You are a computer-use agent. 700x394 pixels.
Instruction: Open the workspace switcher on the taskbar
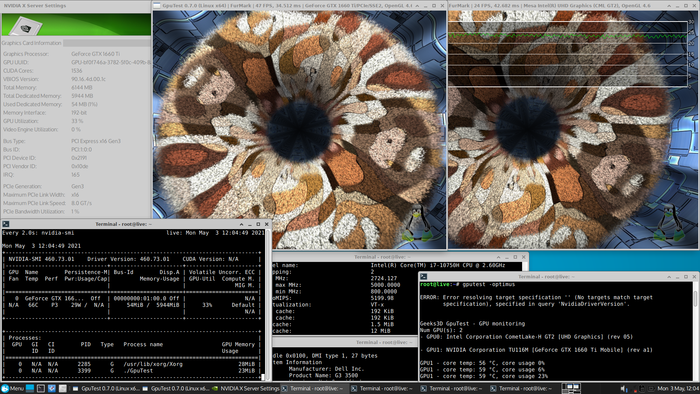(x=571, y=388)
